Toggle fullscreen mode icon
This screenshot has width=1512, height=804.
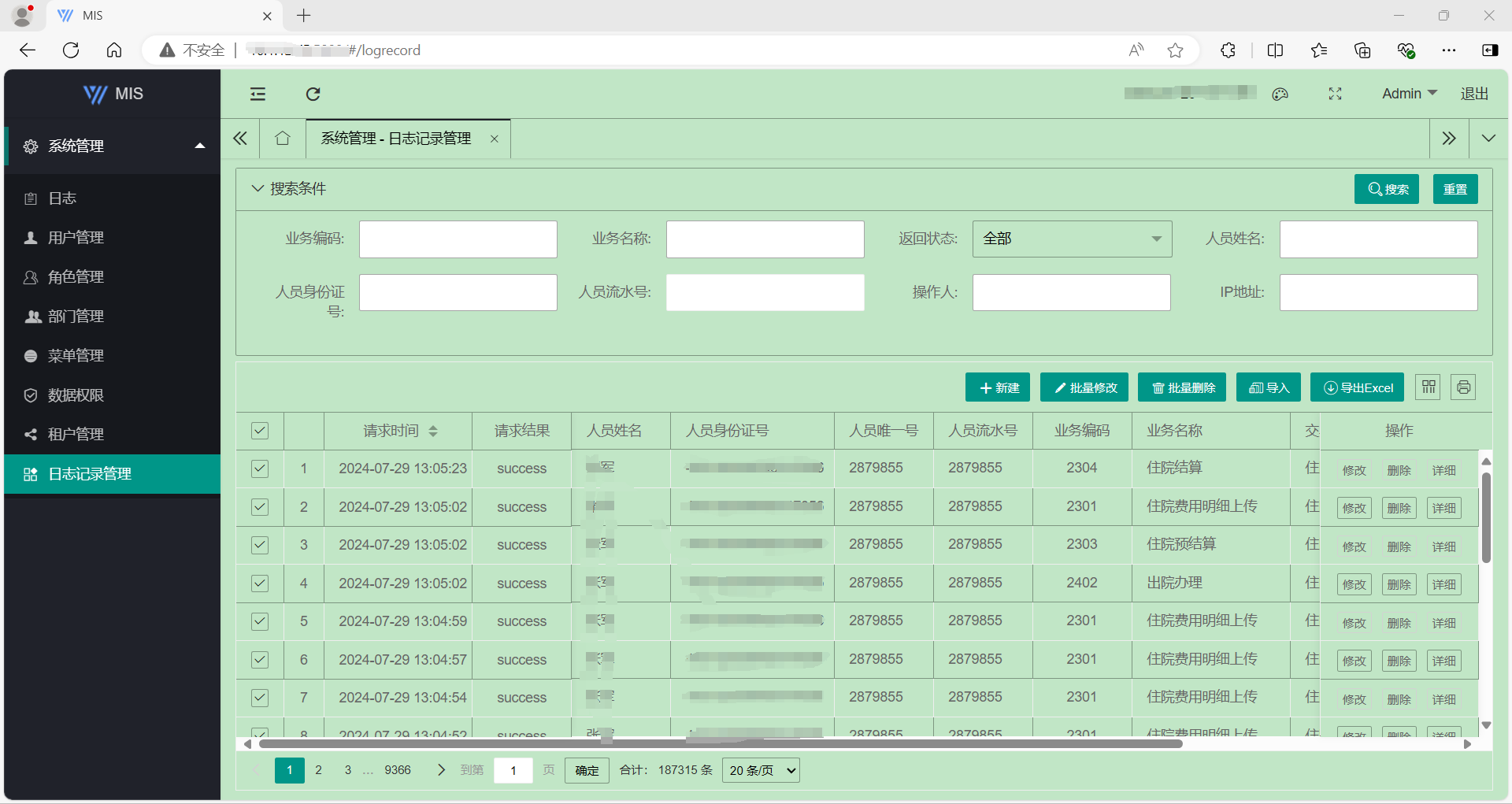click(1335, 94)
